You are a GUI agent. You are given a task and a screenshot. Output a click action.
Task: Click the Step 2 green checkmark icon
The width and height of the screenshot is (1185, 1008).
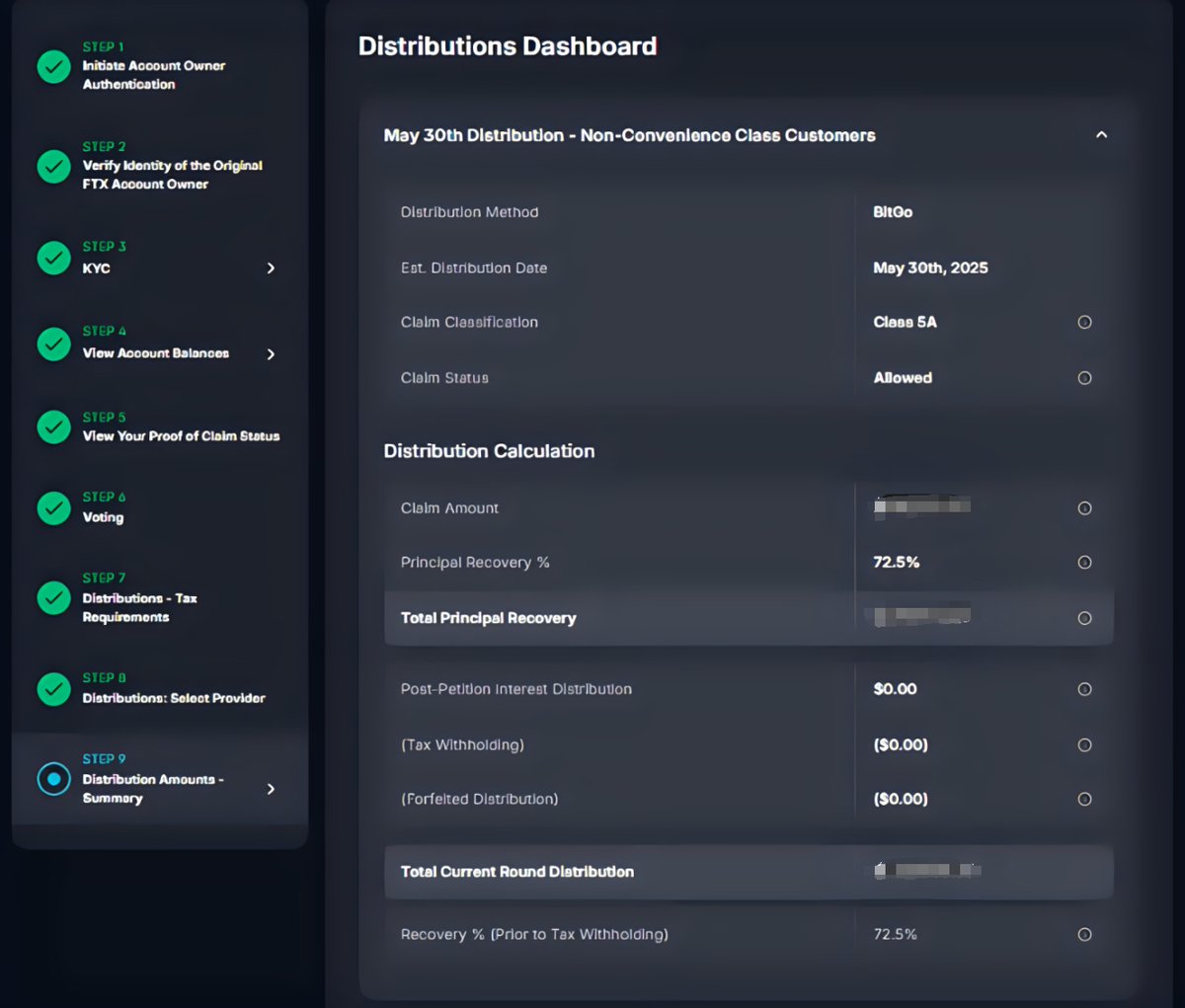click(x=53, y=166)
